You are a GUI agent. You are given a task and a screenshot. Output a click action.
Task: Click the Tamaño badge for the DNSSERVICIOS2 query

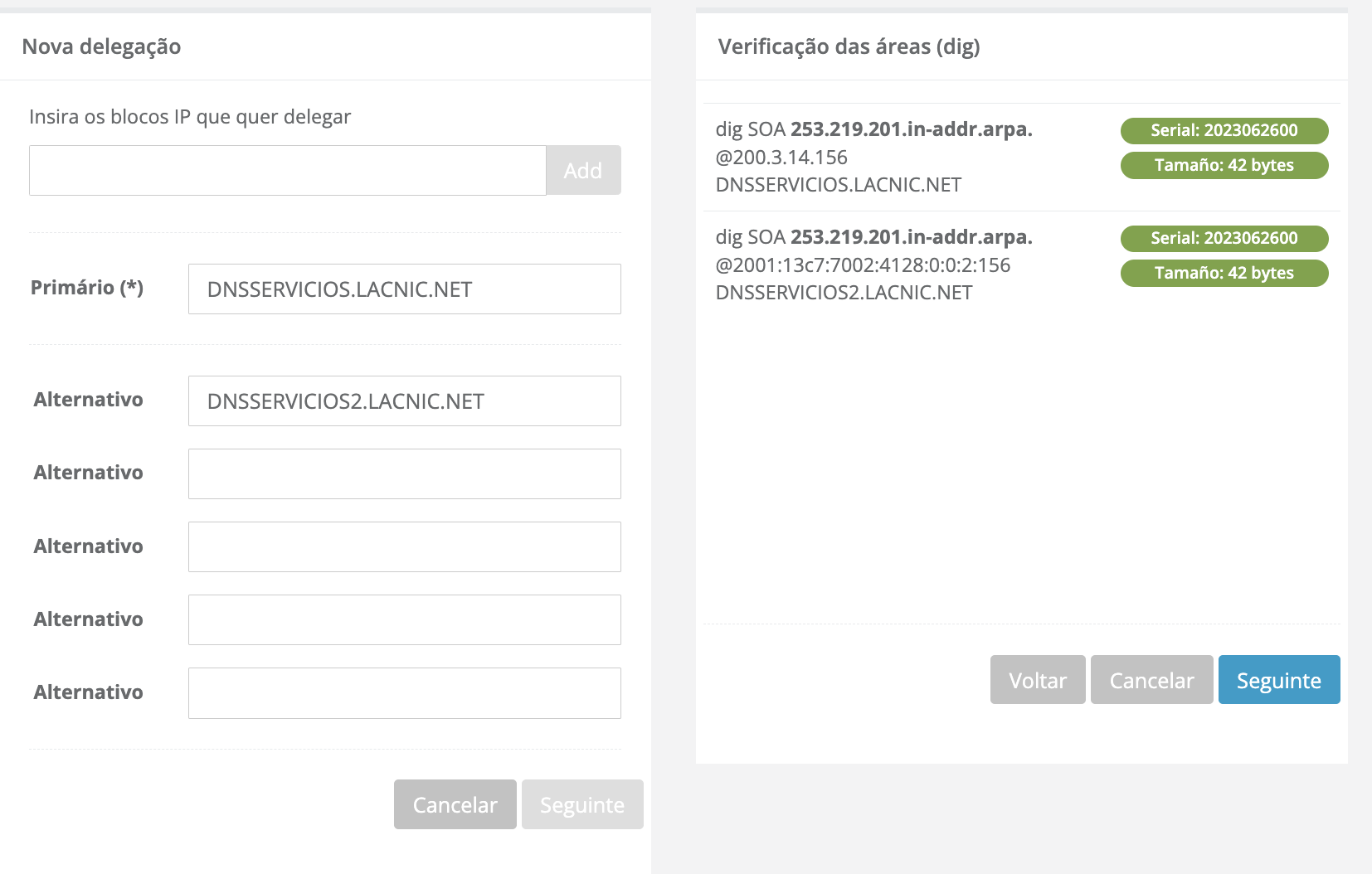[x=1224, y=273]
